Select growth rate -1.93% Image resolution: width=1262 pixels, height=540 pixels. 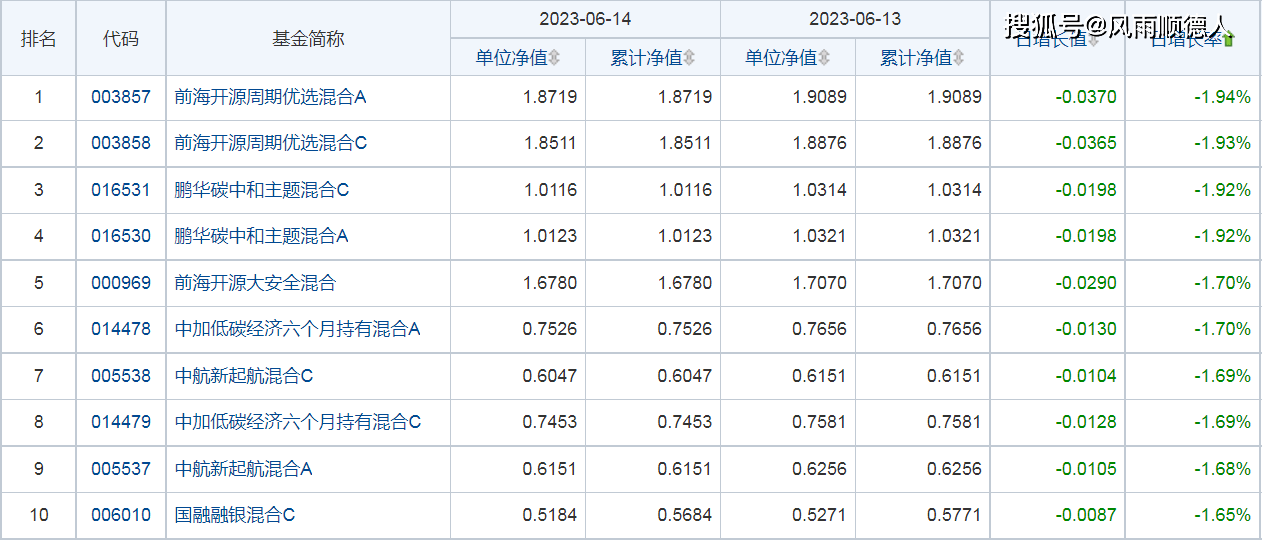point(1222,143)
